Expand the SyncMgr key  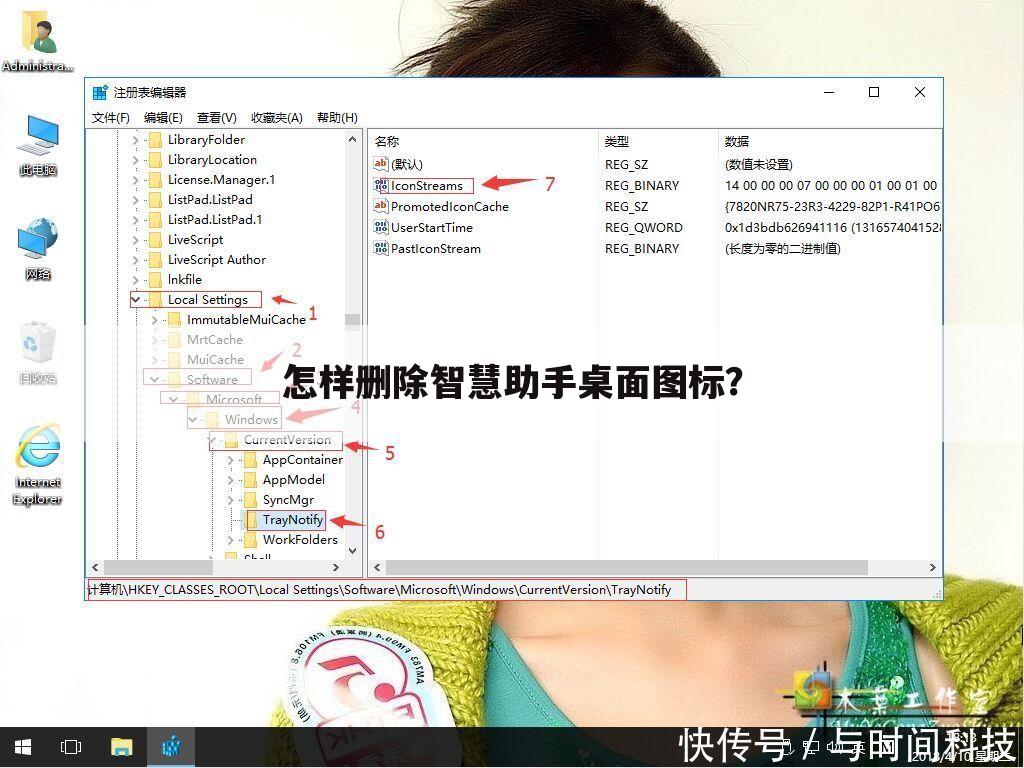(231, 500)
